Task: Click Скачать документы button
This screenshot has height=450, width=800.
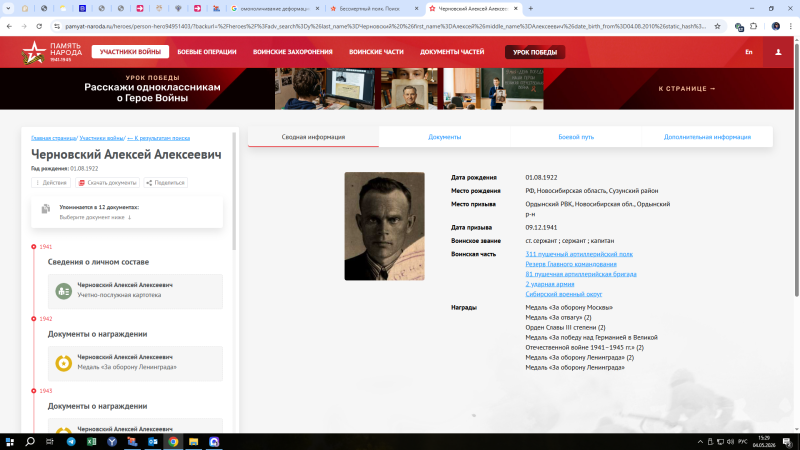Action: coord(107,183)
